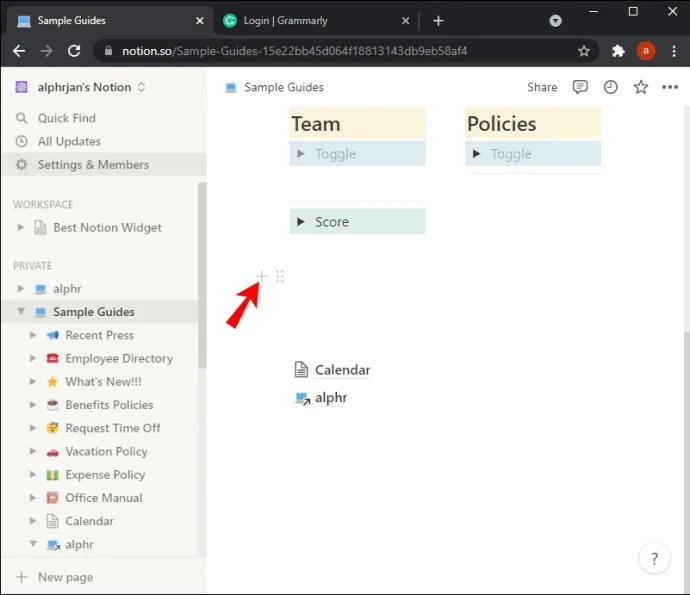Click the What's New star icon

point(52,382)
